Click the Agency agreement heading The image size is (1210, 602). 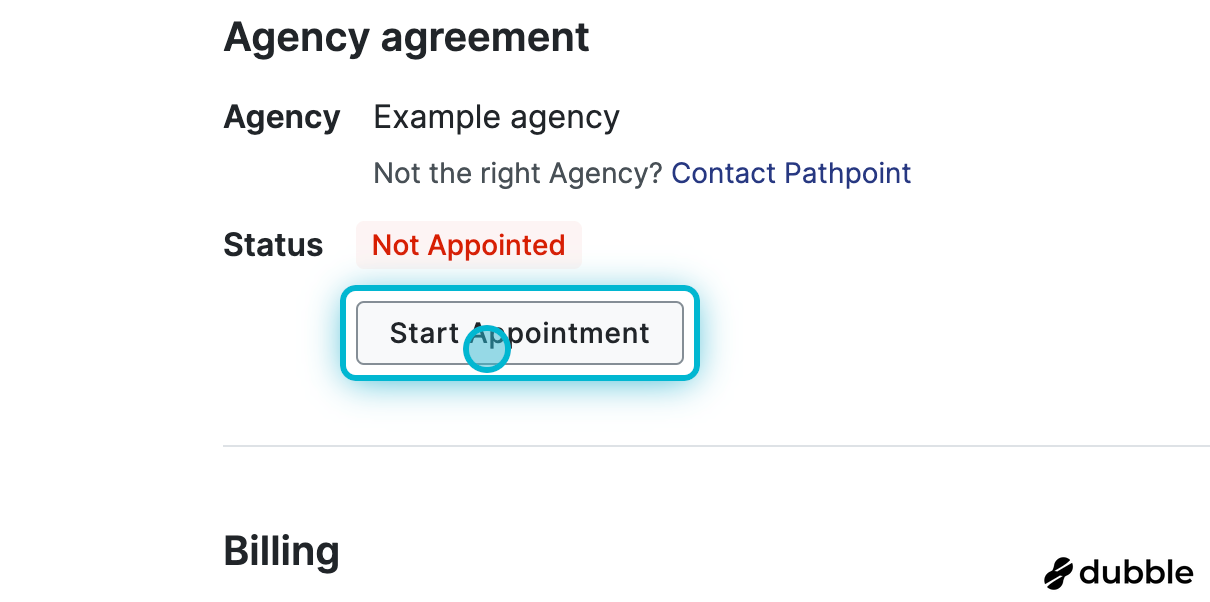coord(406,38)
